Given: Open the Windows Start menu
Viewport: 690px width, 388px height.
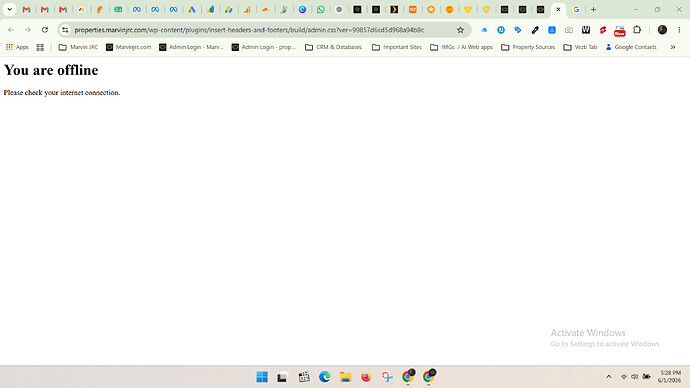Looking at the screenshot, I should [262, 377].
